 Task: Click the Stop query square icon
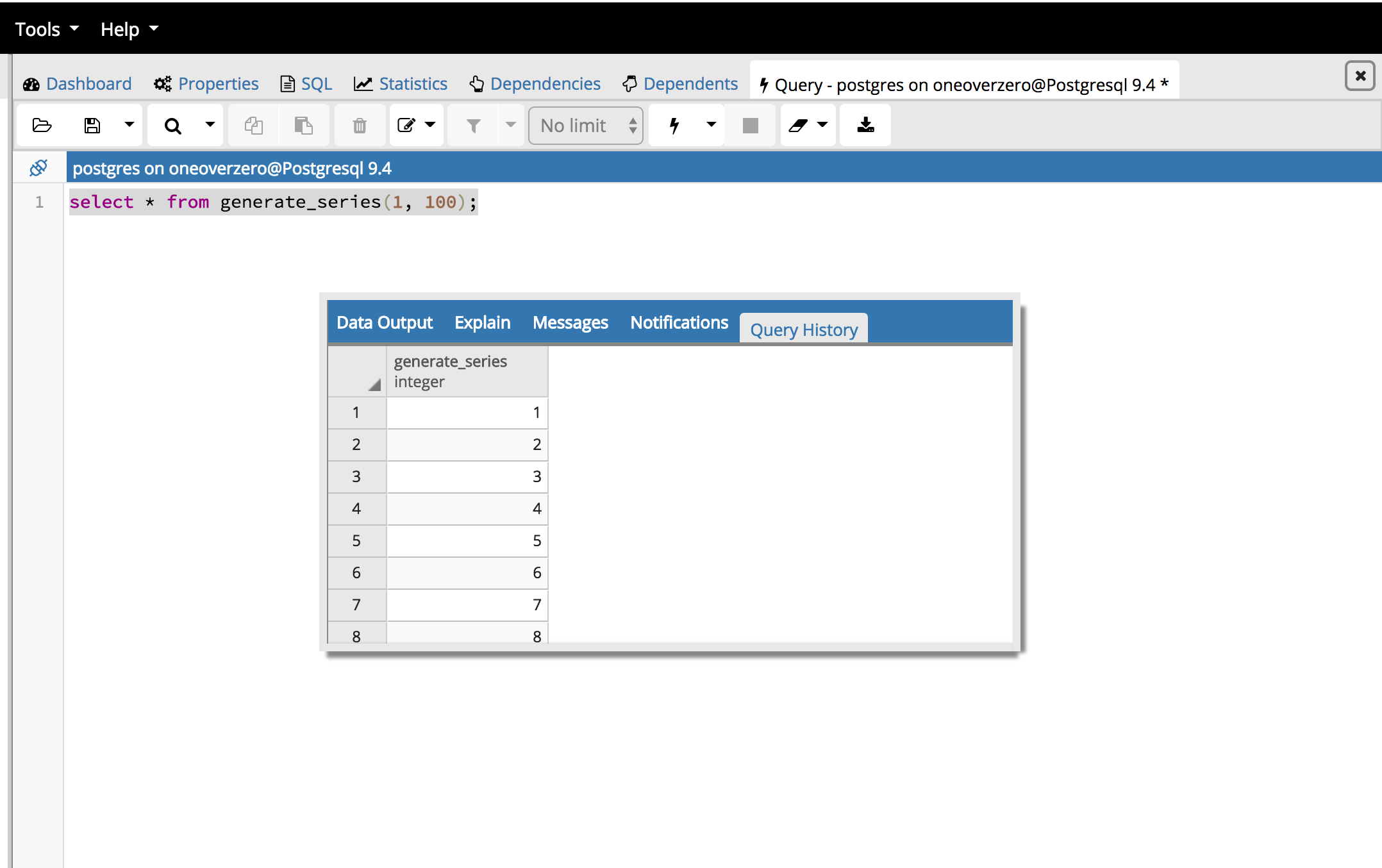click(750, 125)
